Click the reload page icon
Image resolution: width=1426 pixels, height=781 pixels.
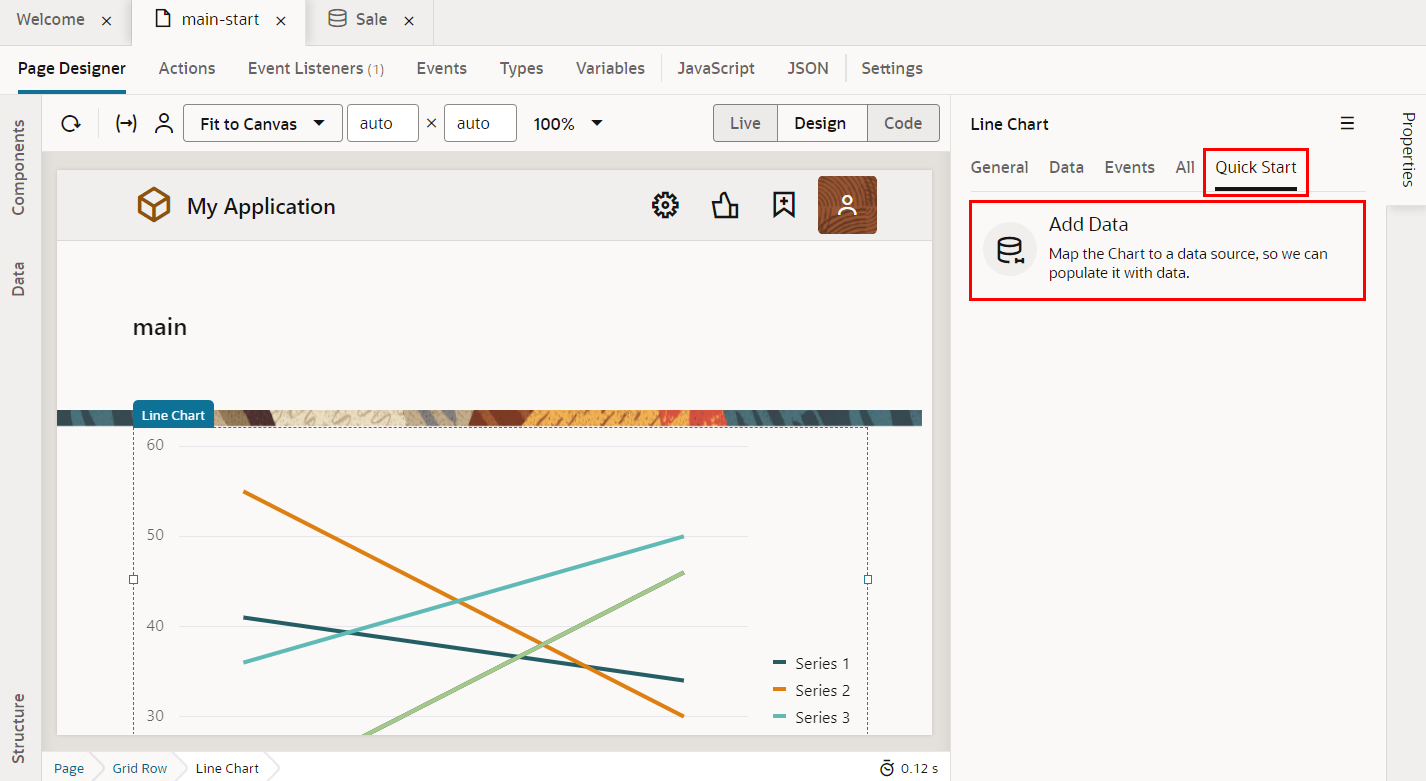coord(71,124)
